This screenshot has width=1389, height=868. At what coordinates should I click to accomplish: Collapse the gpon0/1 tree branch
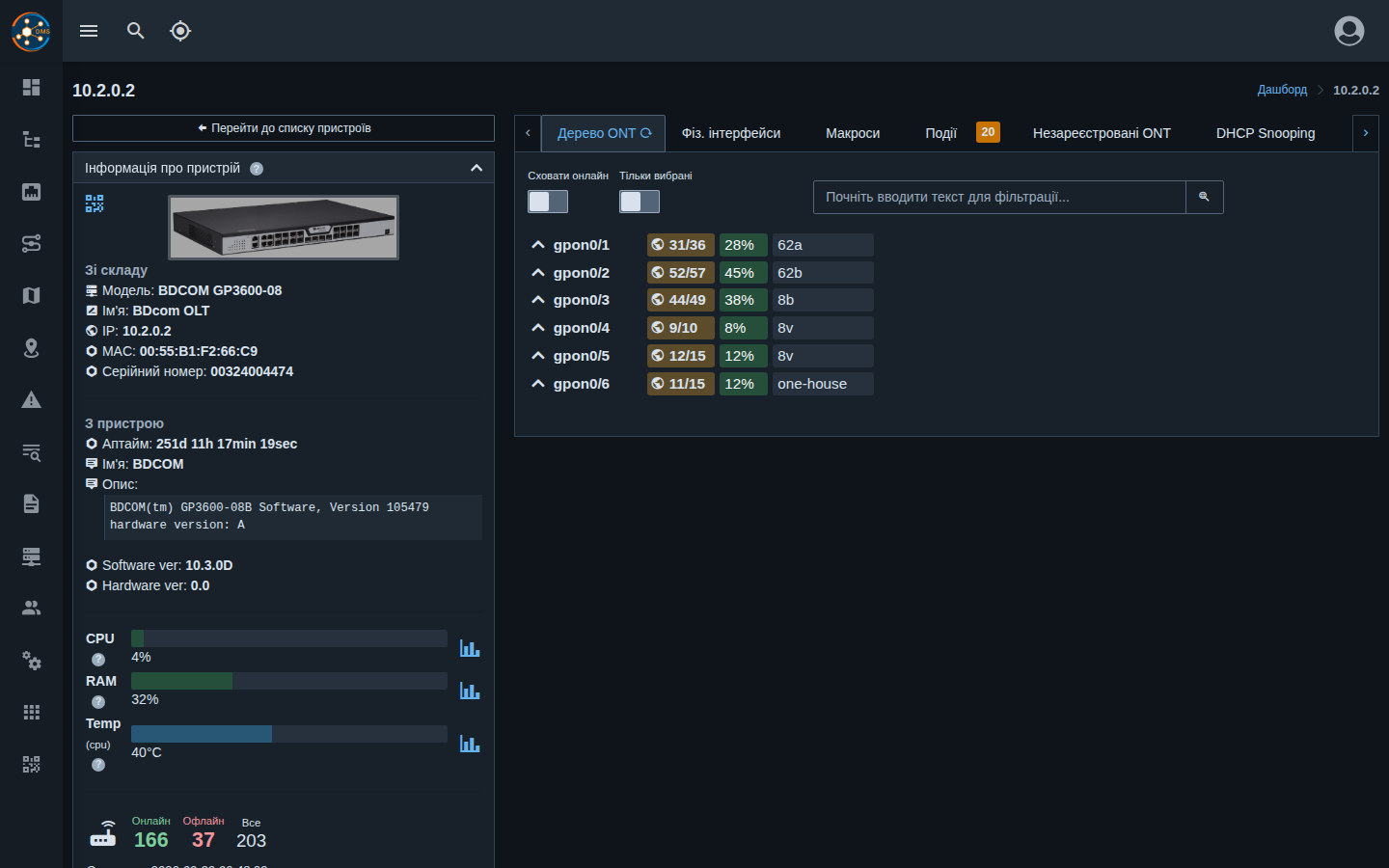538,245
